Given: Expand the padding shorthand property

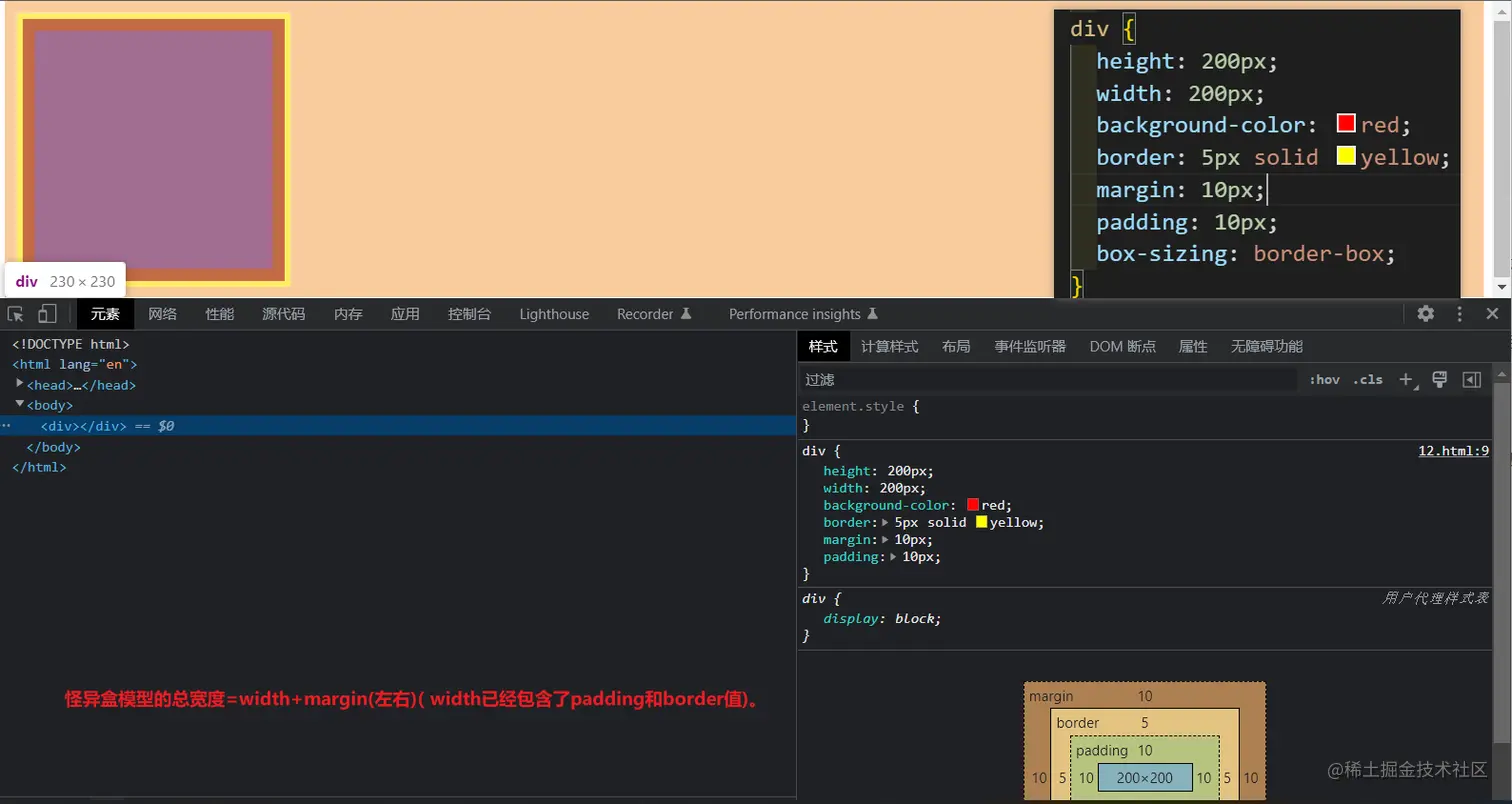Looking at the screenshot, I should pos(894,557).
